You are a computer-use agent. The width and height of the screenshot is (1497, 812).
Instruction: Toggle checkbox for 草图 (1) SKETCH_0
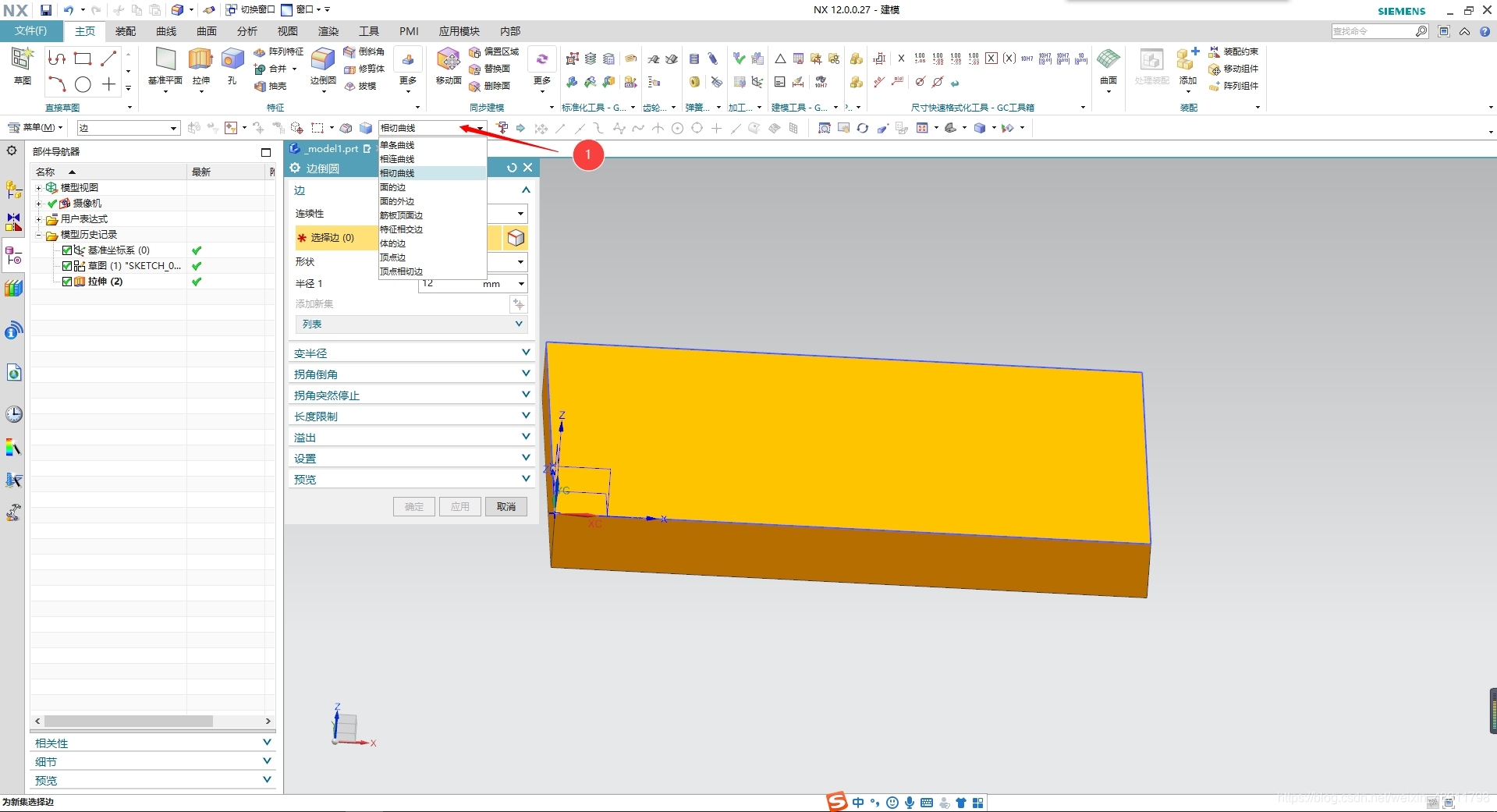[67, 266]
